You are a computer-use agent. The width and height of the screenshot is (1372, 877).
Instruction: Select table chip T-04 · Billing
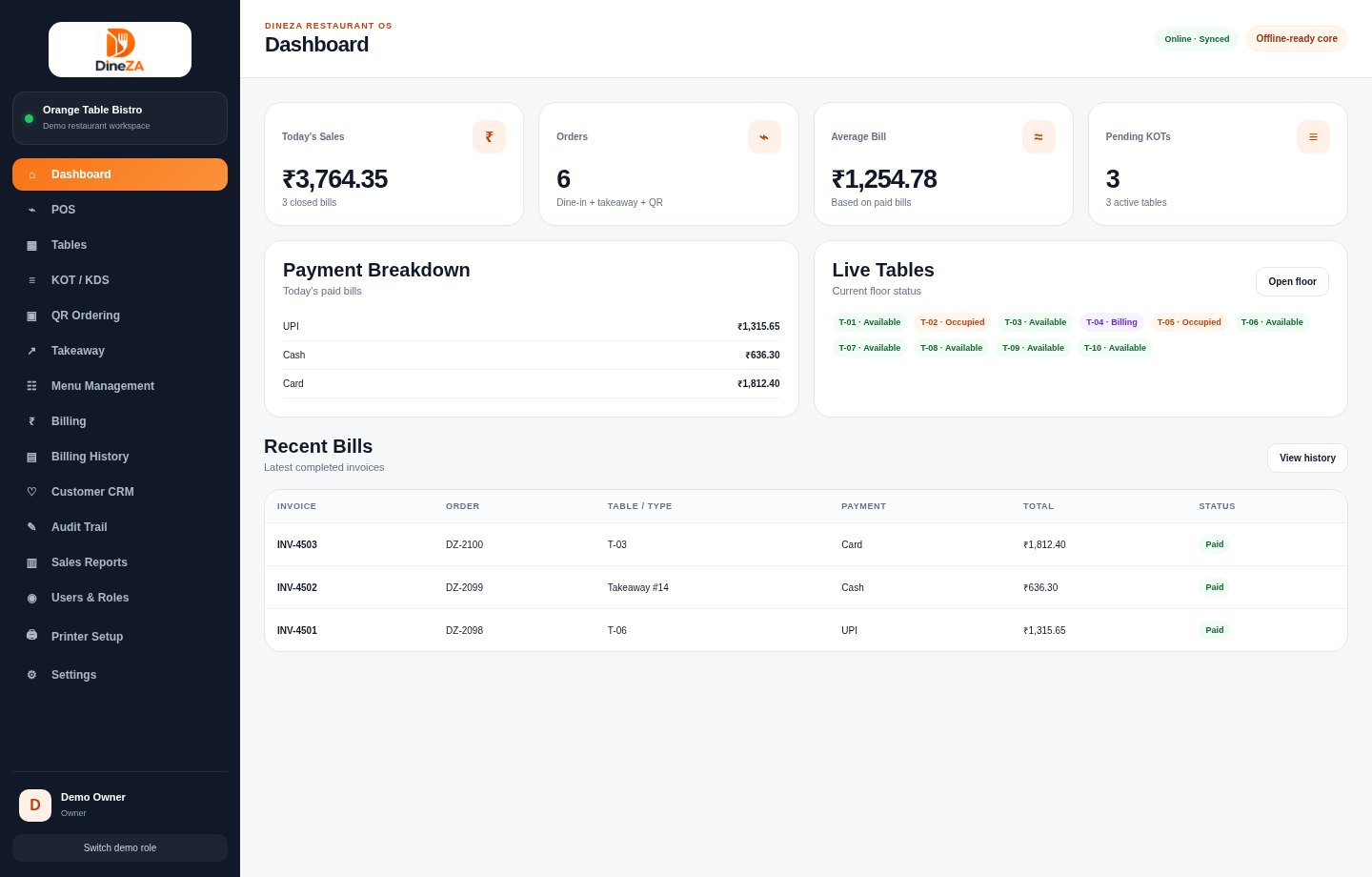(x=1112, y=322)
